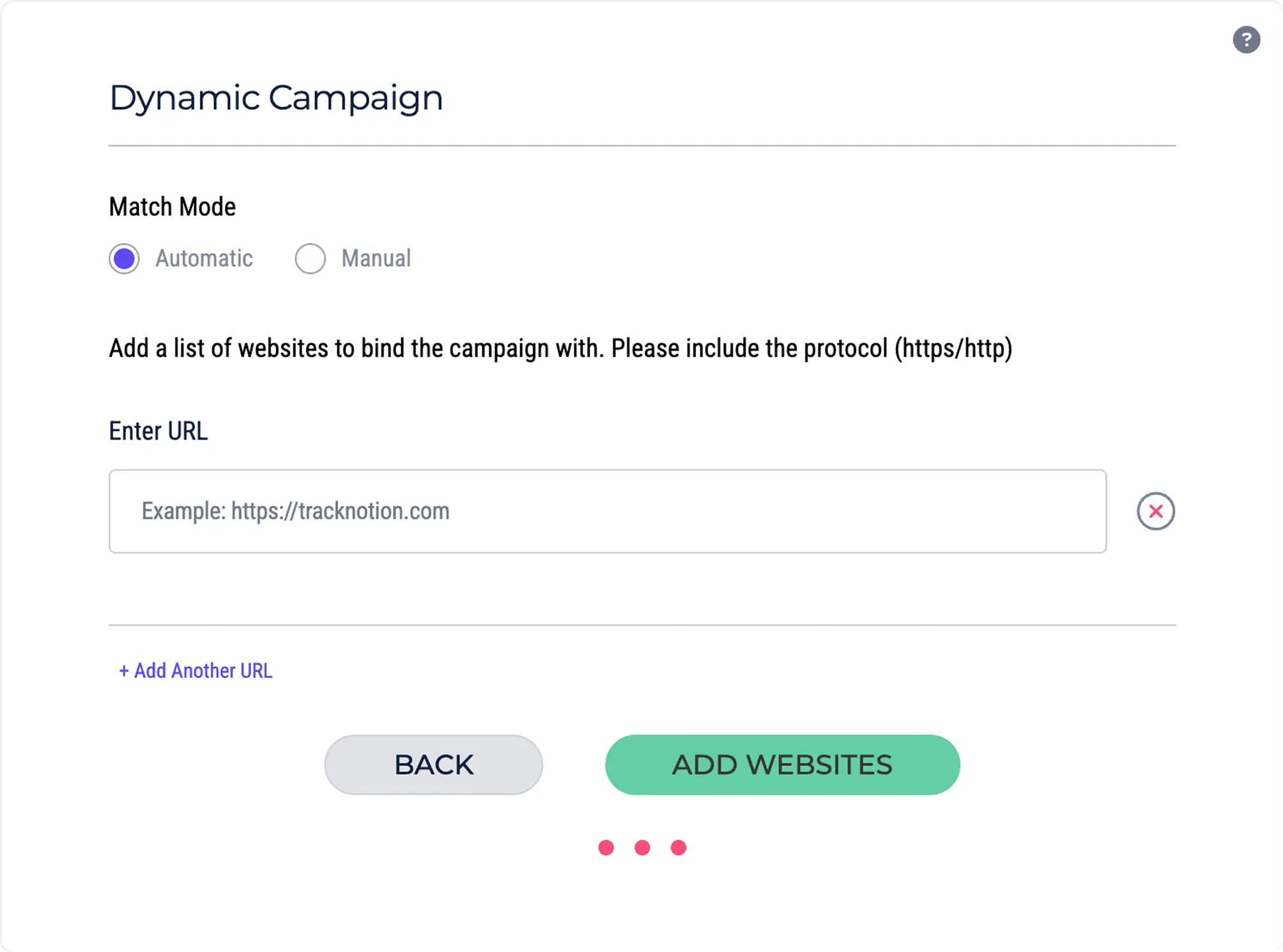The height and width of the screenshot is (952, 1283).
Task: Click the Dynamic Campaign heading
Action: (x=276, y=98)
